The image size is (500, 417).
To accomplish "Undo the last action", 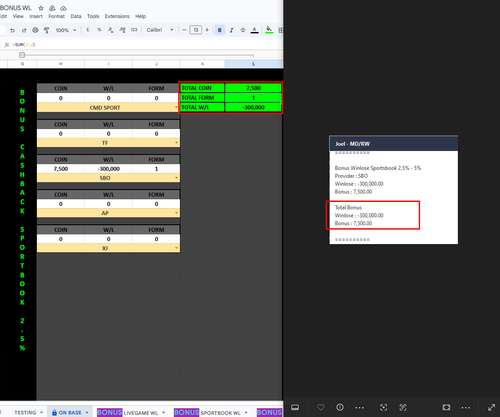I will (13, 30).
